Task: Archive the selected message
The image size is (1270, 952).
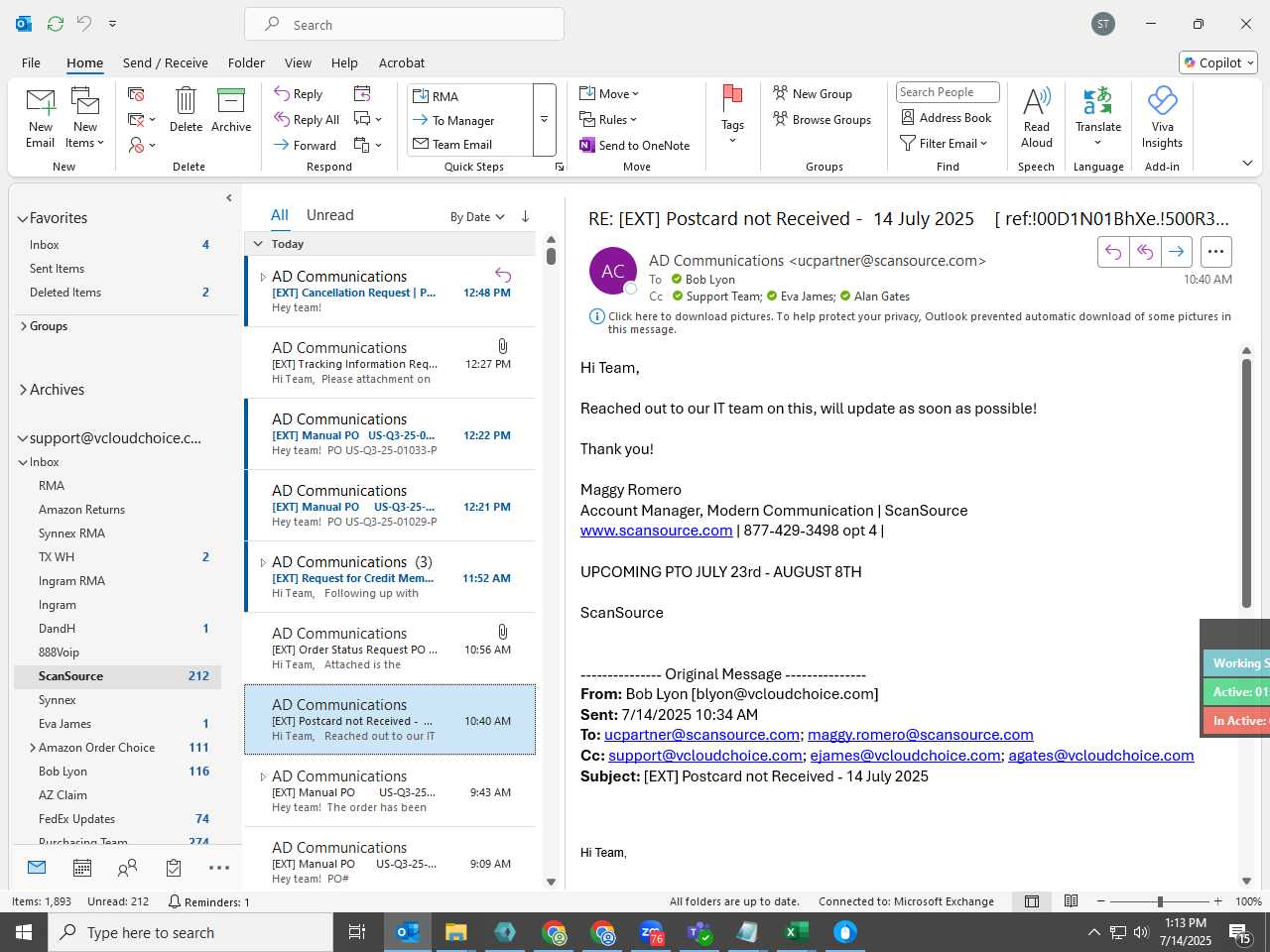Action: pyautogui.click(x=231, y=109)
